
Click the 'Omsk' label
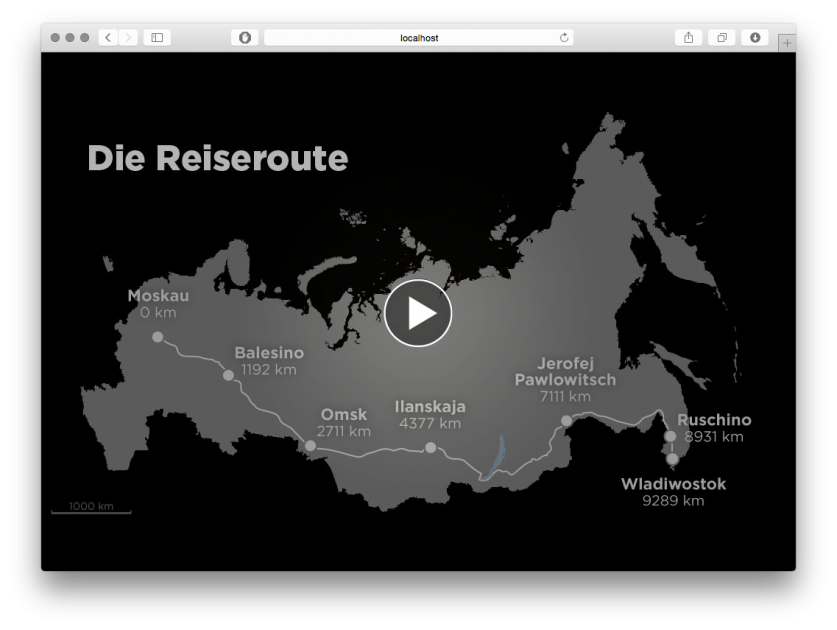(x=344, y=414)
